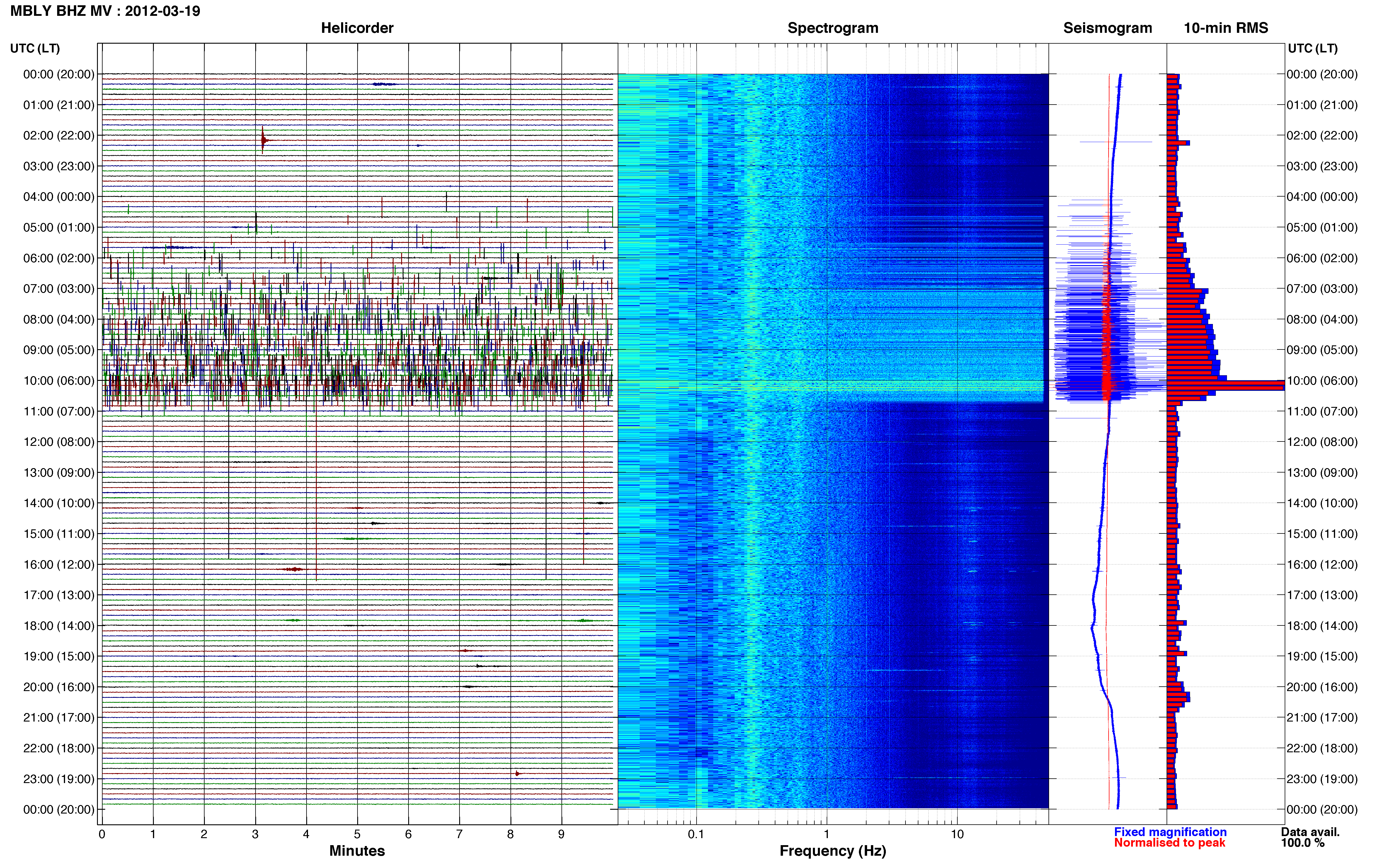Click 23:00 (19:00) on the RMS time axis
Screen dimensions: 1389x868
1322,779
